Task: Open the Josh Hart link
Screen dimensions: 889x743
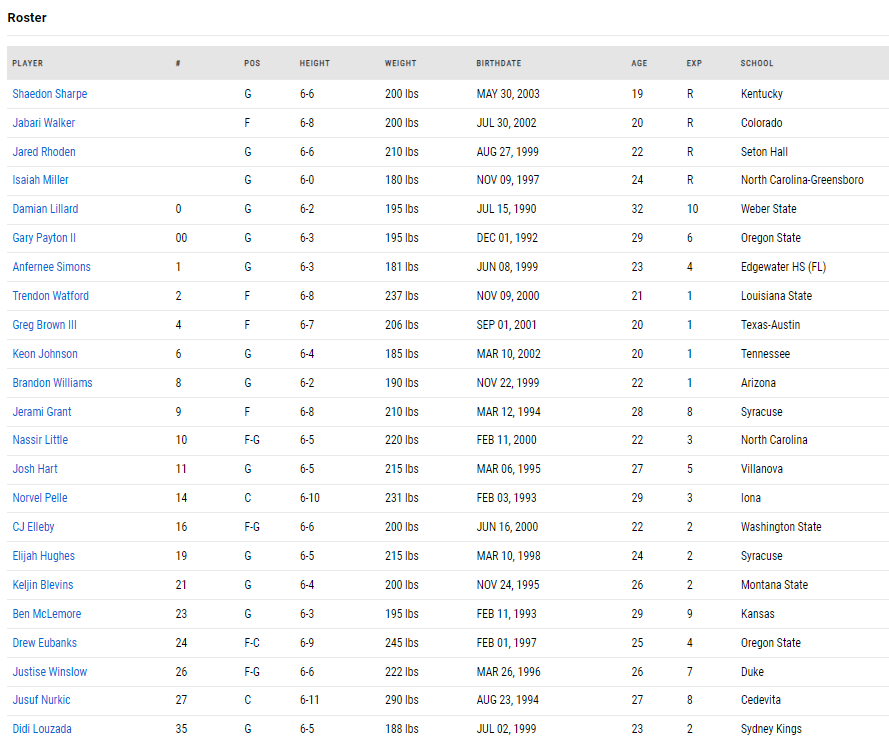Action: pos(35,469)
